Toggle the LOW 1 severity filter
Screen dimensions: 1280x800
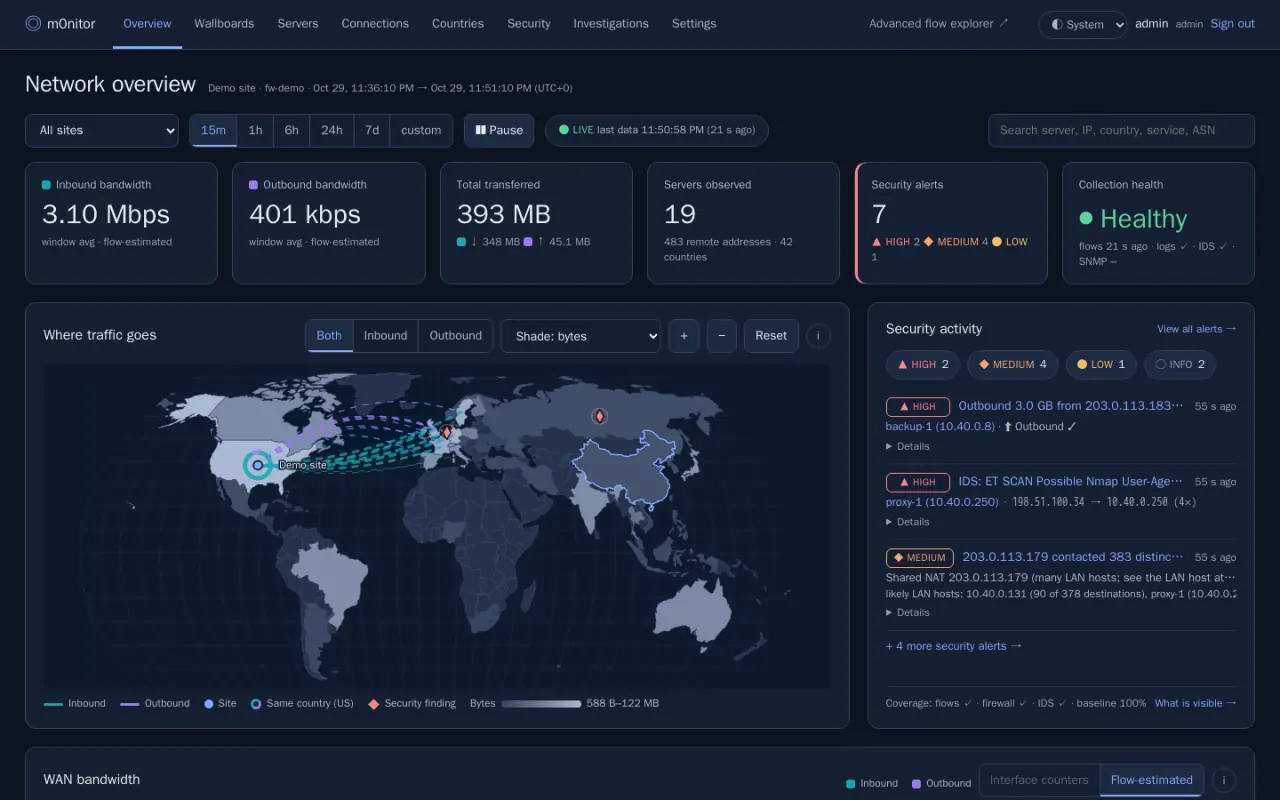coord(1101,365)
